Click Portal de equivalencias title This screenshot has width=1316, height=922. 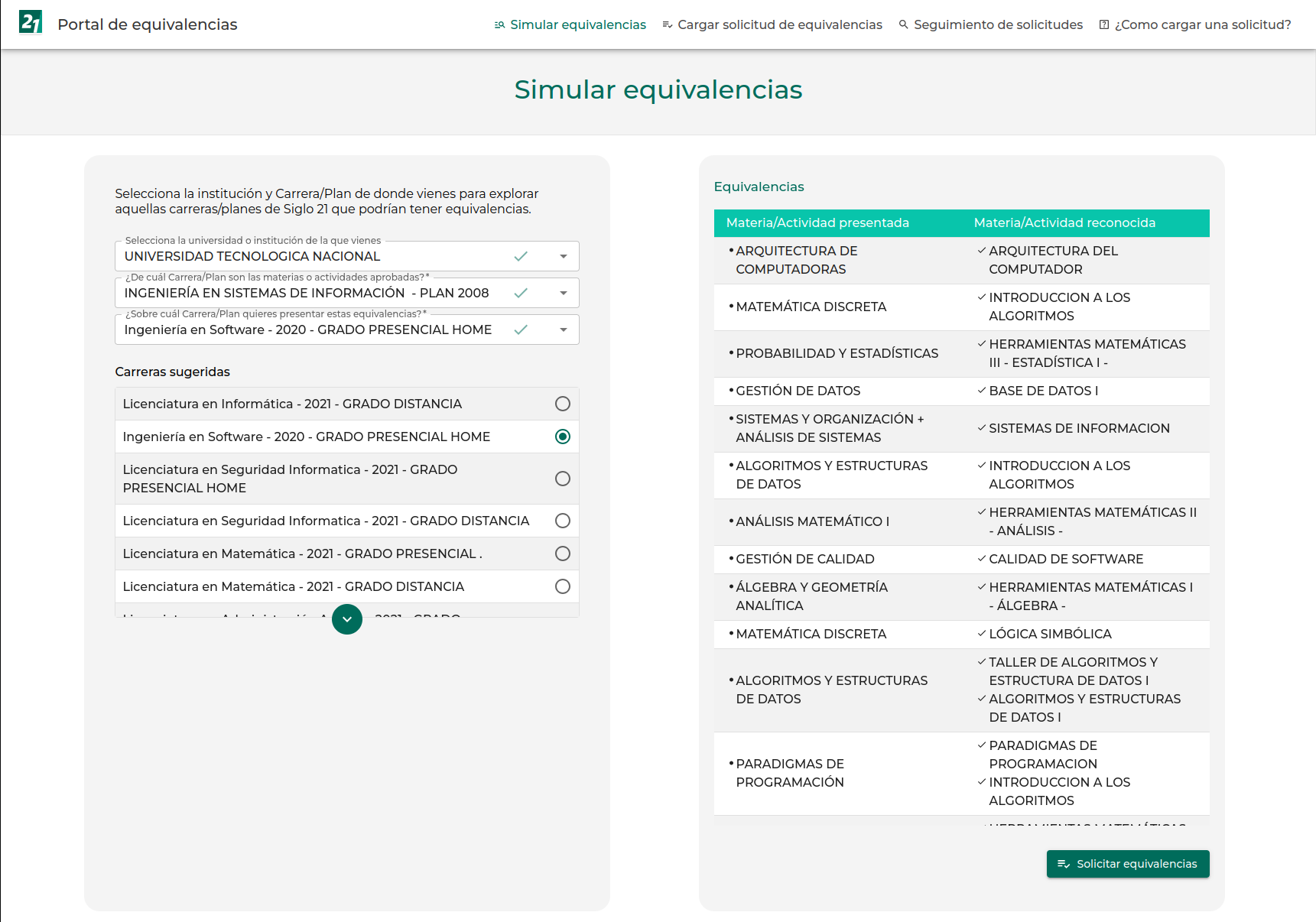tap(148, 24)
